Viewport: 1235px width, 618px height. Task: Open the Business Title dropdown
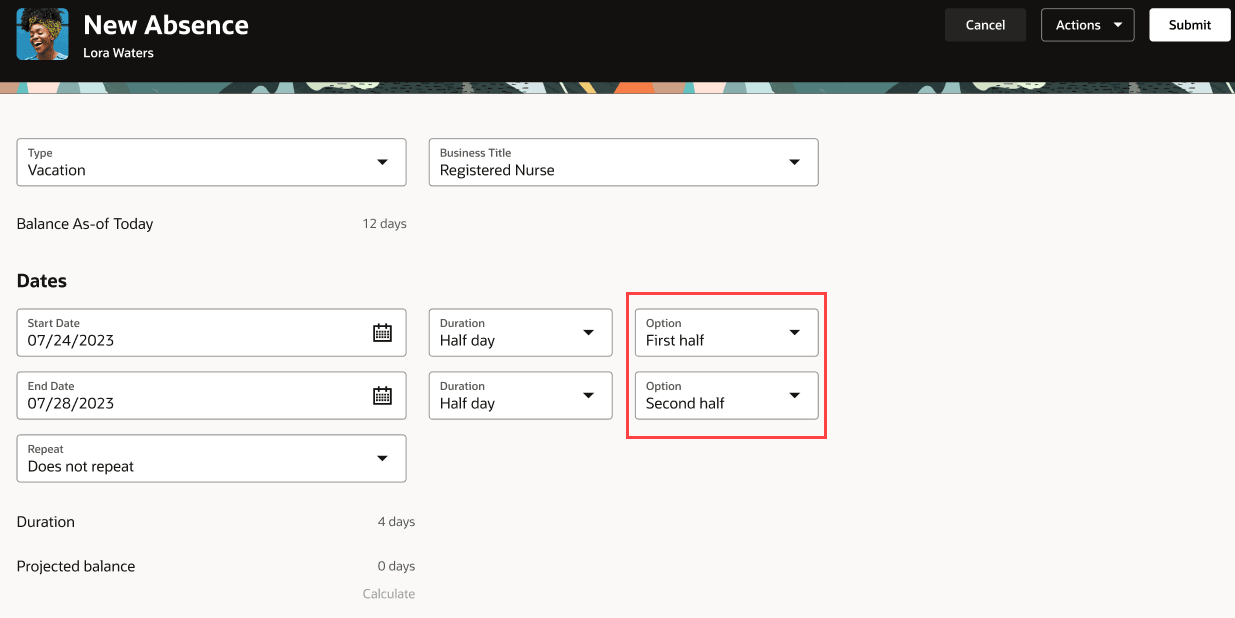click(x=794, y=162)
